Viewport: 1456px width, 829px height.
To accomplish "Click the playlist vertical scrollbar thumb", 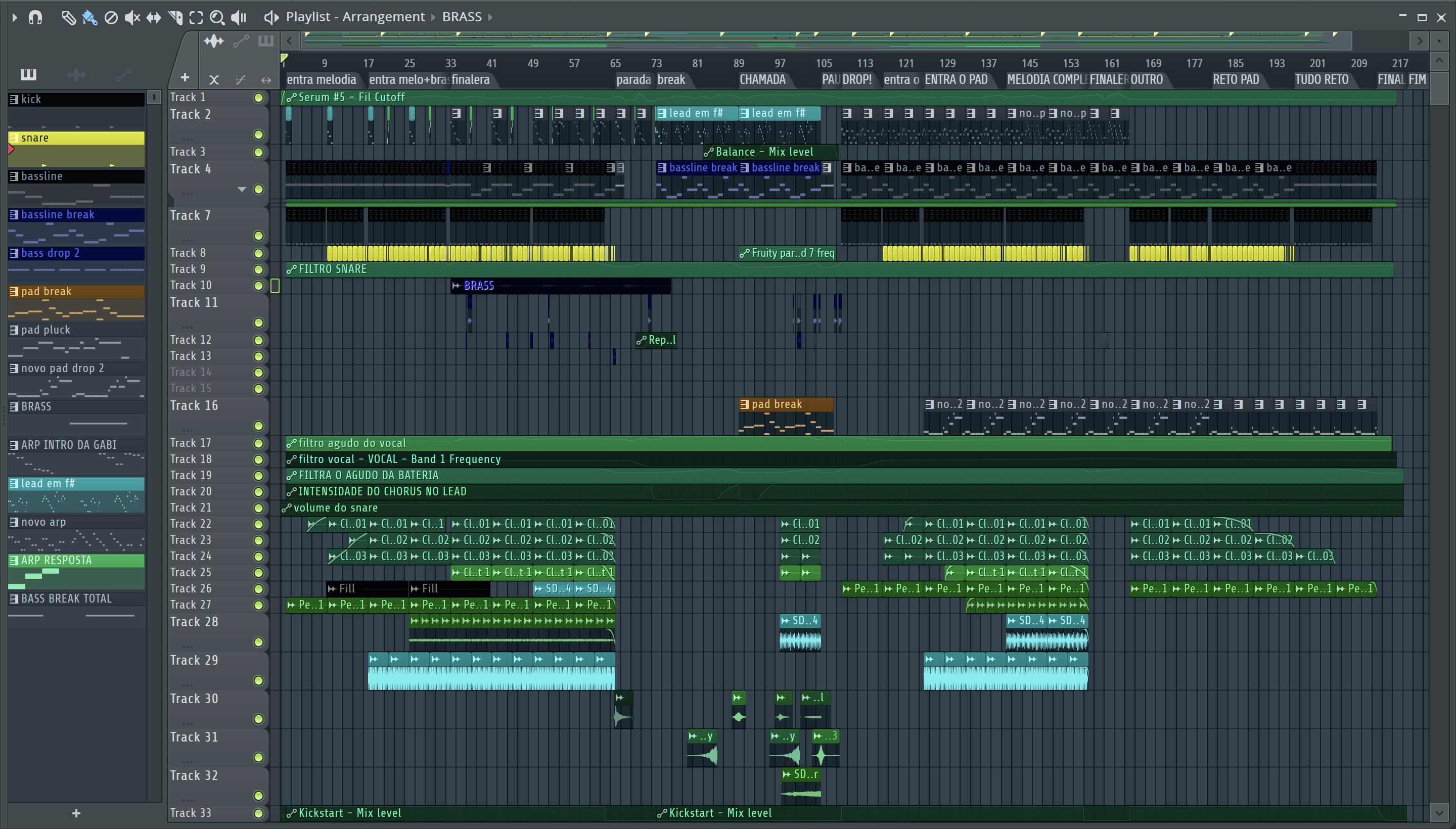I will click(x=1439, y=87).
